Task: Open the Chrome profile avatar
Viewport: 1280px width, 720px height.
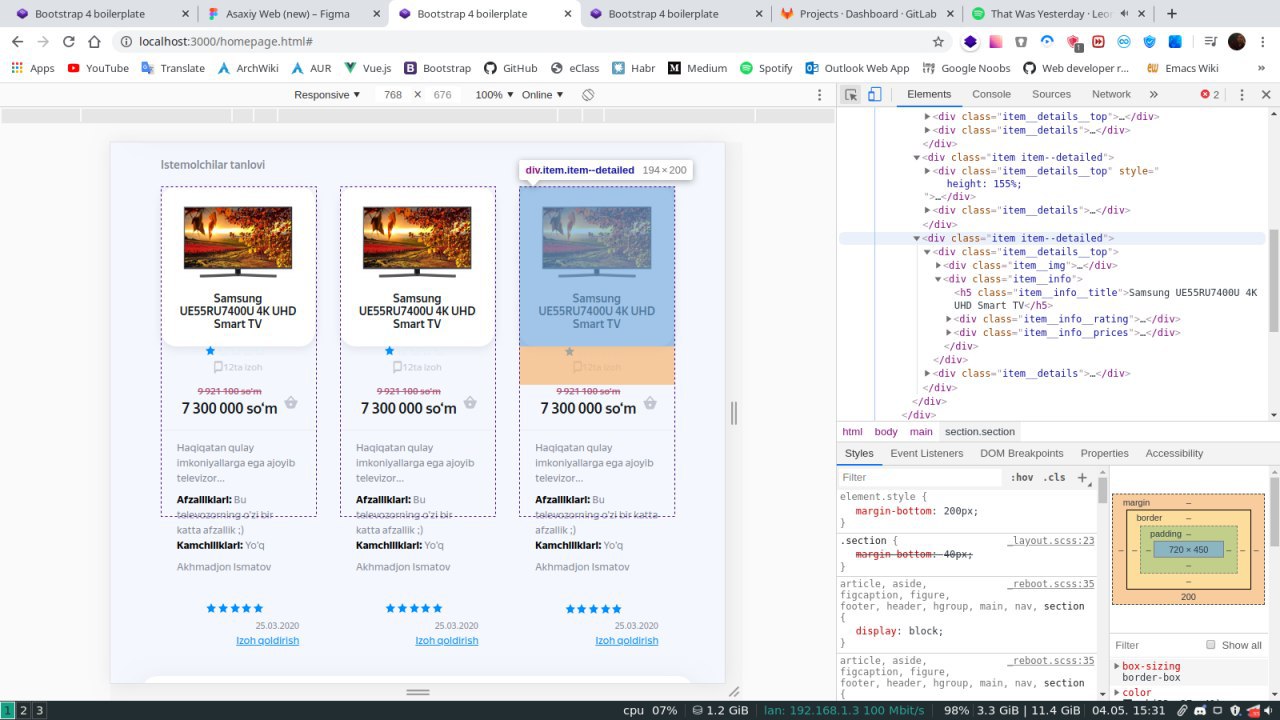Action: pyautogui.click(x=1237, y=42)
